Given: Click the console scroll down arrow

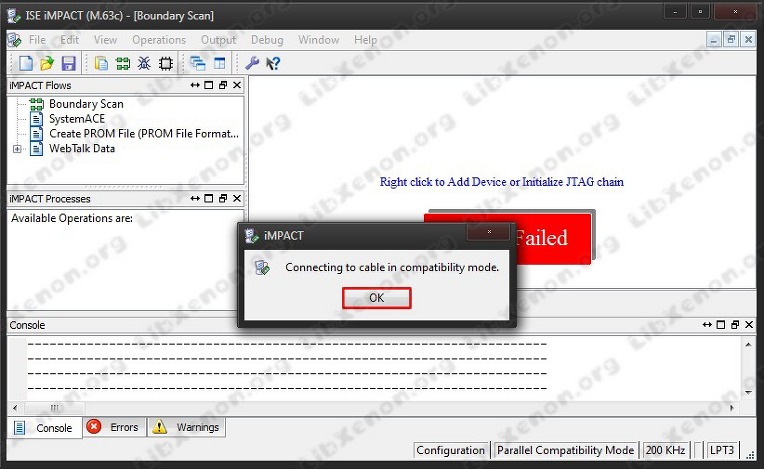Looking at the screenshot, I should [748, 393].
